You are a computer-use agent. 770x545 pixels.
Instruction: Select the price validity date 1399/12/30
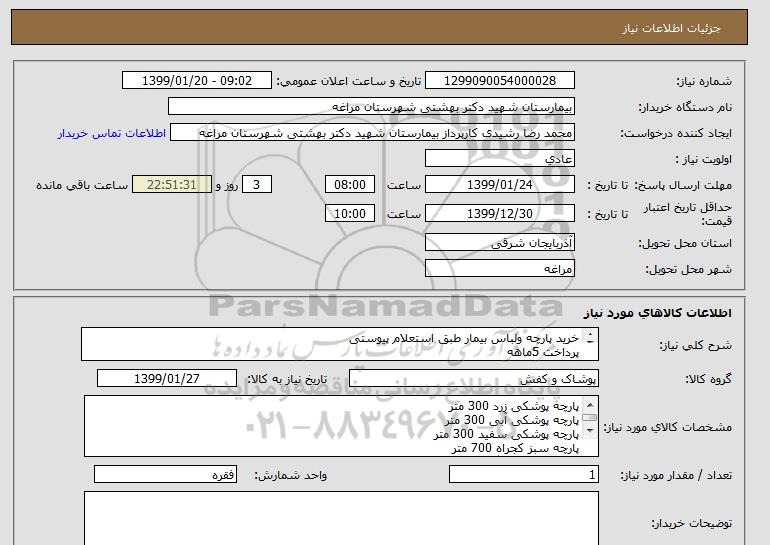pos(499,214)
